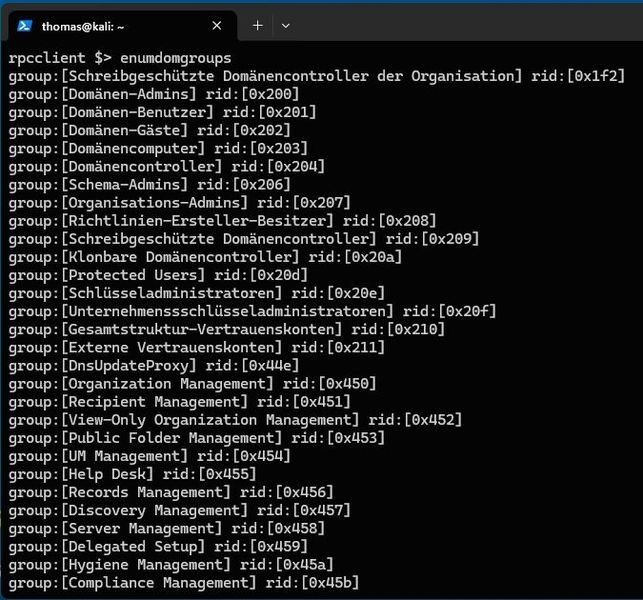The image size is (643, 600).
Task: Click the DnsUpdateProxy group line
Action: [154, 365]
